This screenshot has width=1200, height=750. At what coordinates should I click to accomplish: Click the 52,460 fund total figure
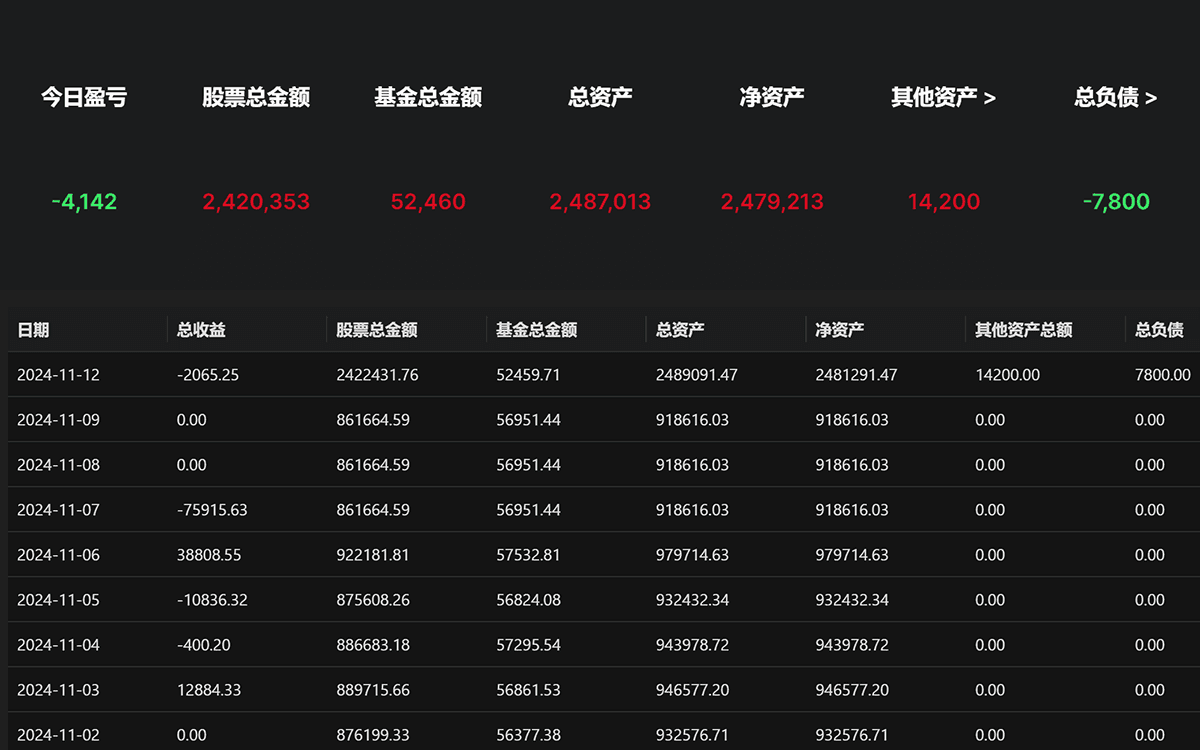428,202
